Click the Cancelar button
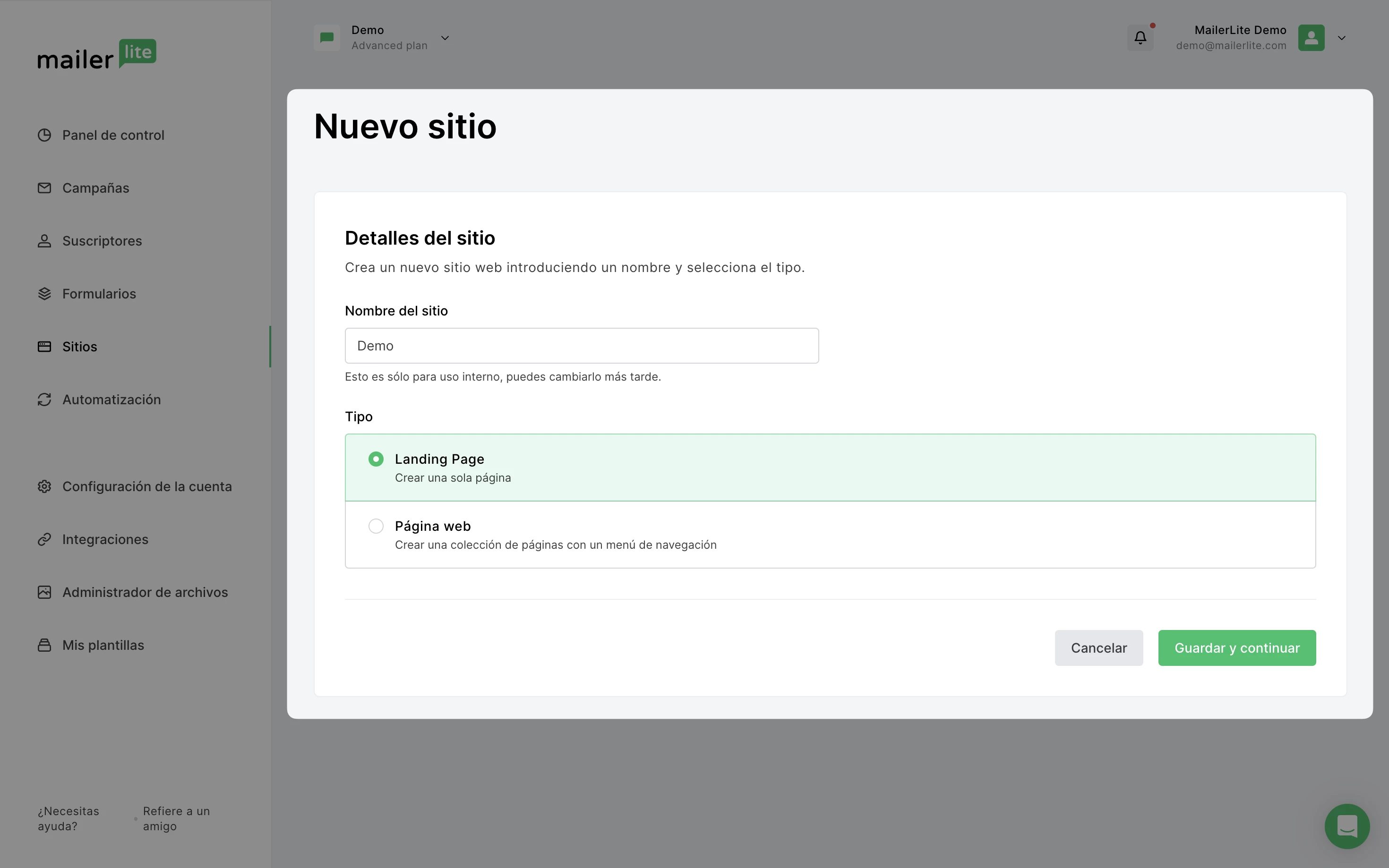Viewport: 1389px width, 868px height. 1098,647
